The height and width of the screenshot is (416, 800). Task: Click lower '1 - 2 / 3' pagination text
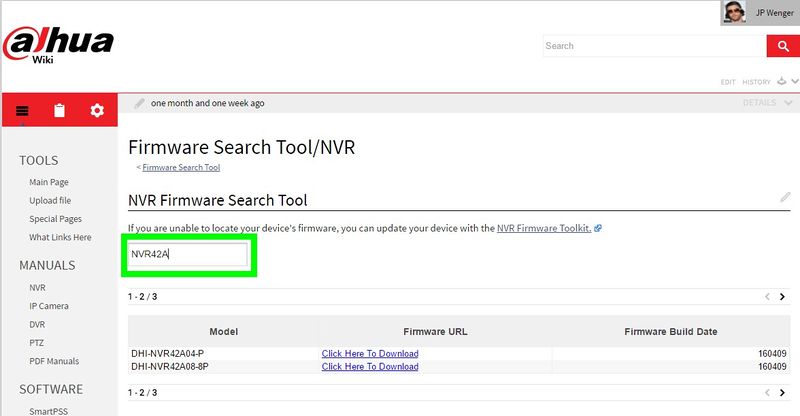point(142,393)
